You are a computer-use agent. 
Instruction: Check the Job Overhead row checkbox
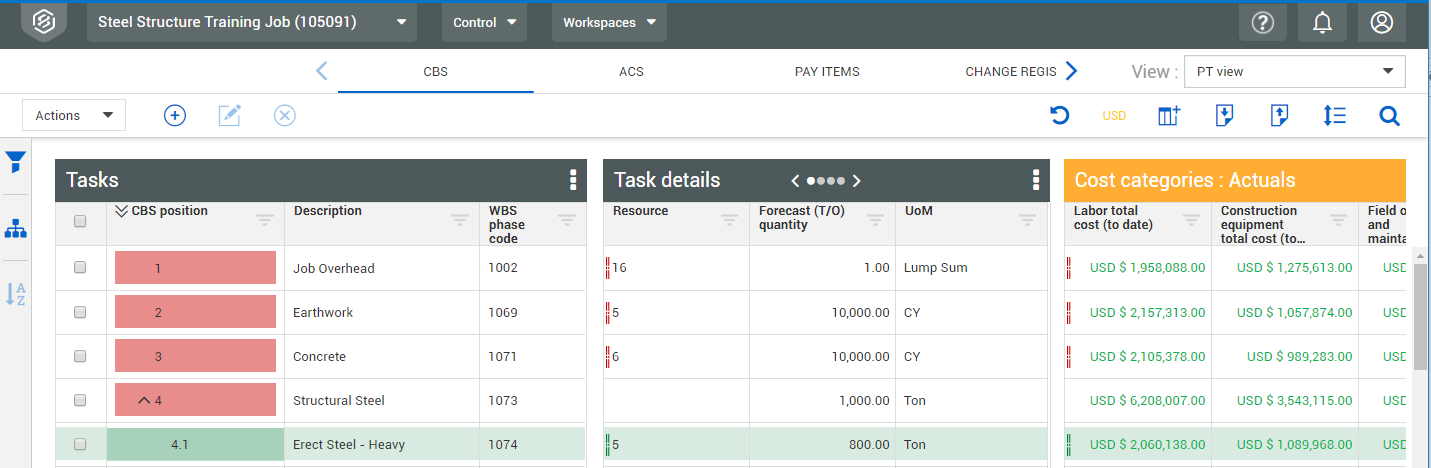80,268
